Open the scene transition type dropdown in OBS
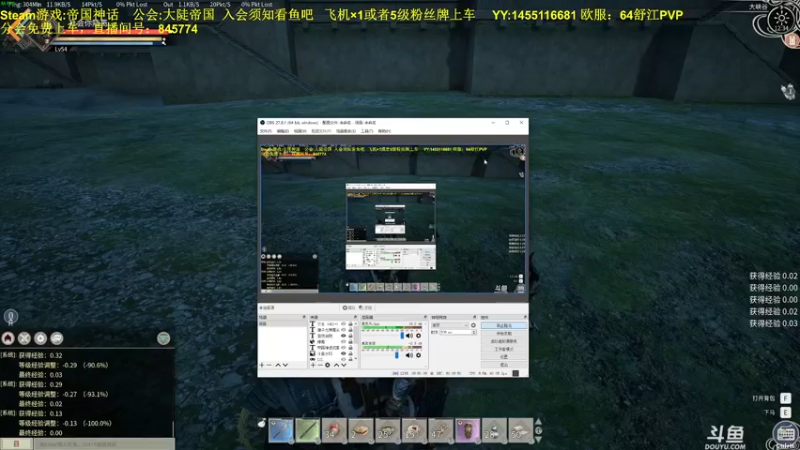The image size is (800, 450). tap(450, 325)
